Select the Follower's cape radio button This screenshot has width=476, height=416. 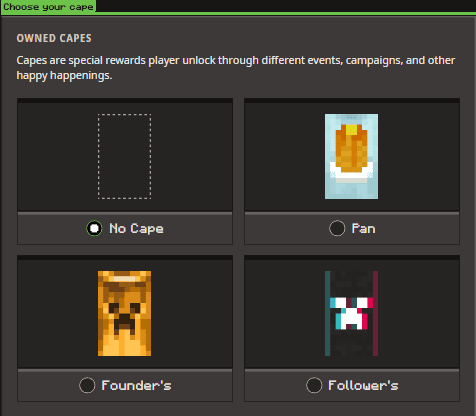[314, 385]
